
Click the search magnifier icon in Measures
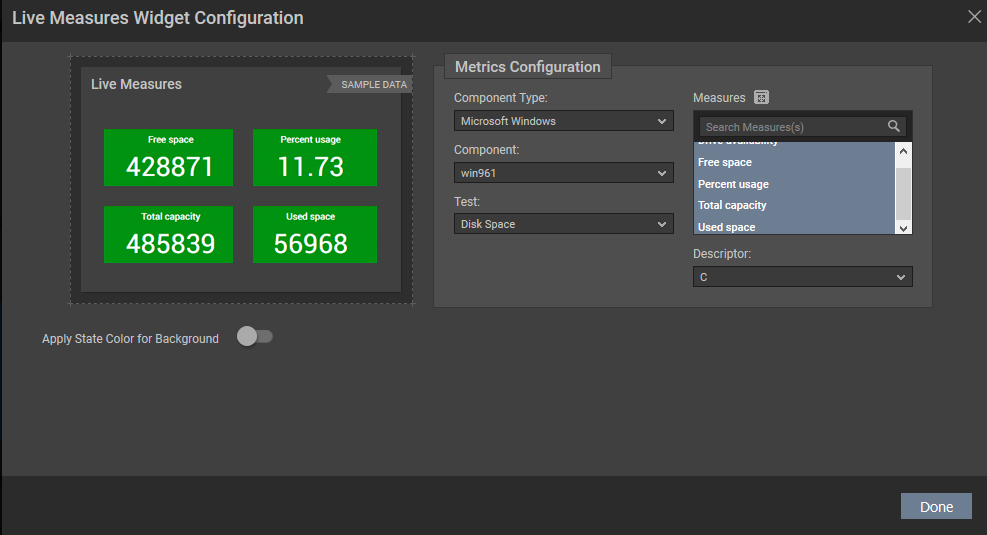(893, 127)
